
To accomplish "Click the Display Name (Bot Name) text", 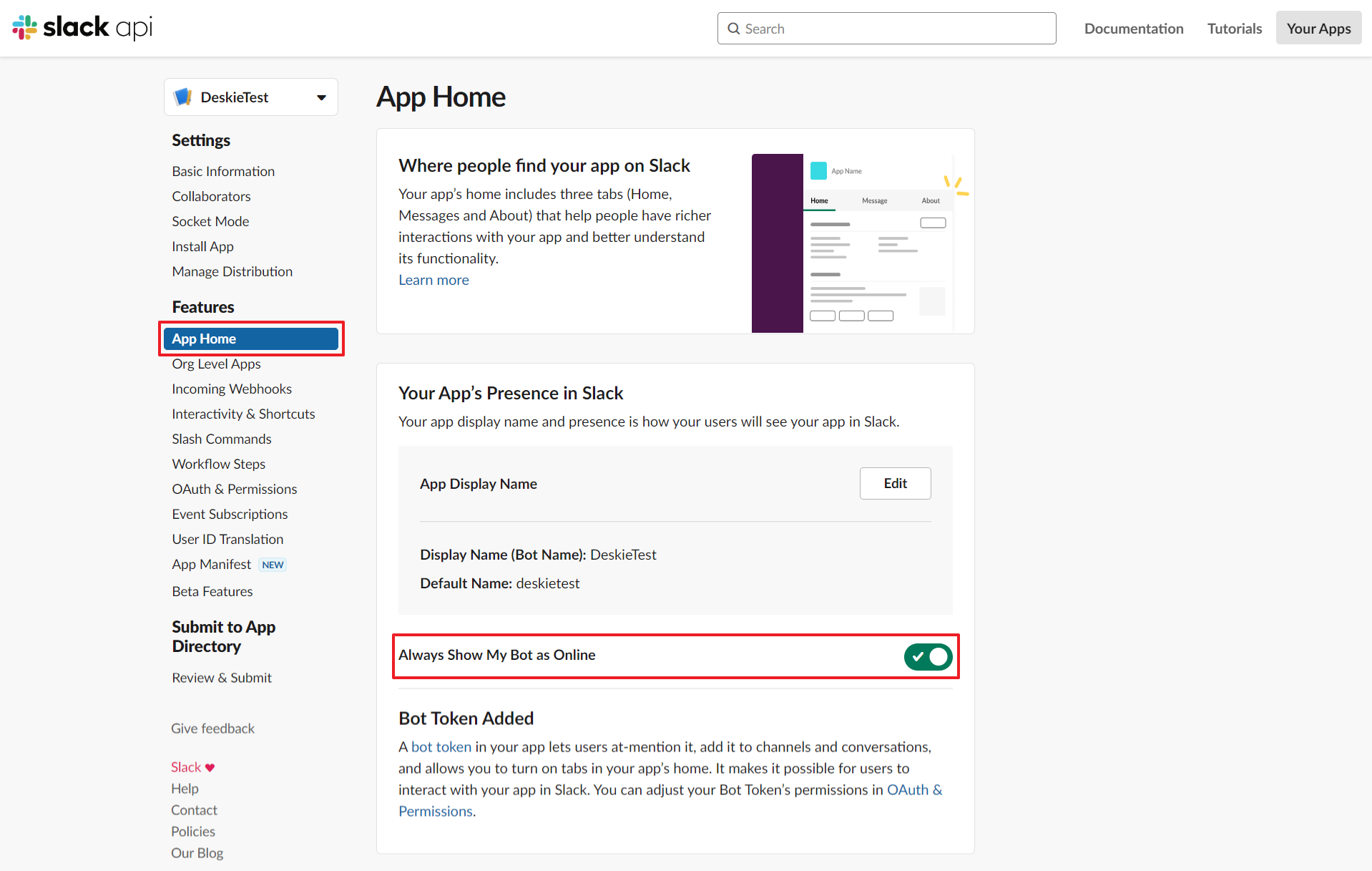I will (x=538, y=555).
